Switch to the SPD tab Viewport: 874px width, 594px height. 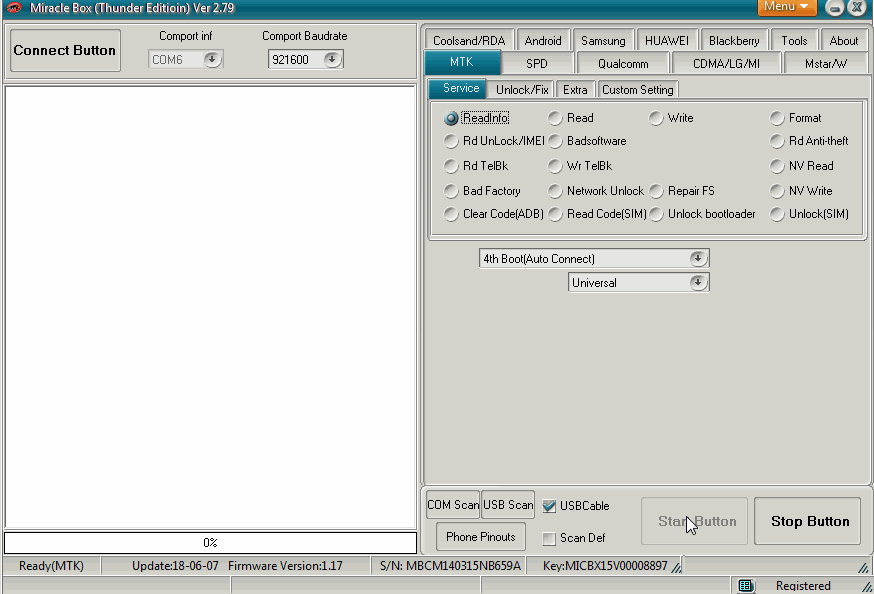(537, 64)
